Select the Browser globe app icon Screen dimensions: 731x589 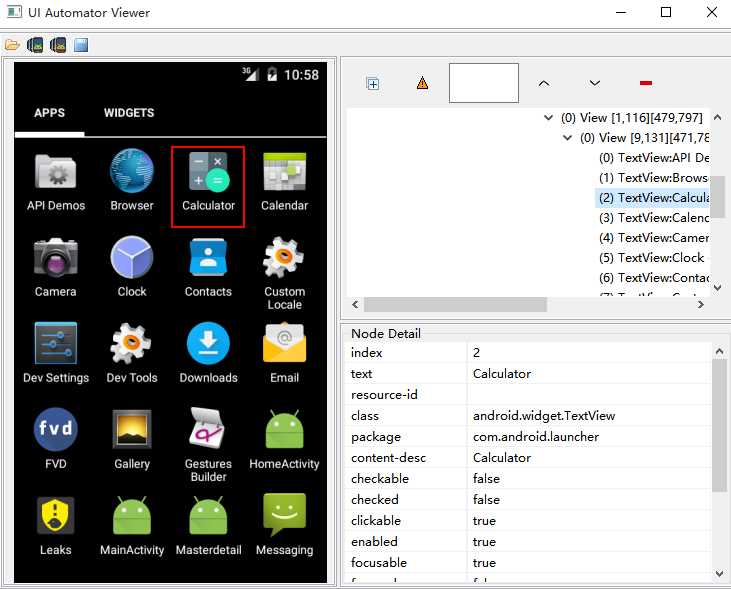132,171
